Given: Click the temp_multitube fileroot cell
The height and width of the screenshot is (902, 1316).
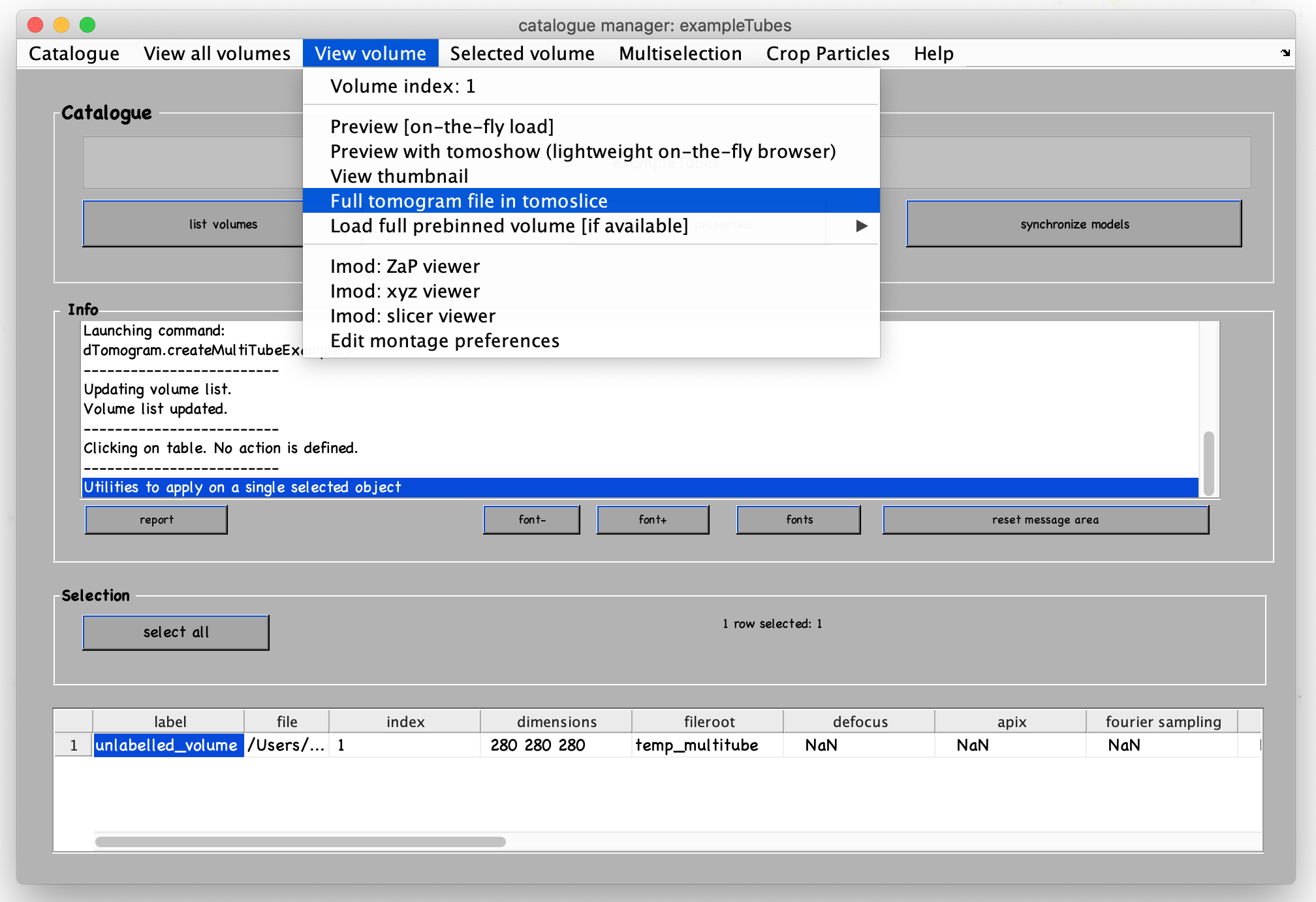Looking at the screenshot, I should pos(708,745).
